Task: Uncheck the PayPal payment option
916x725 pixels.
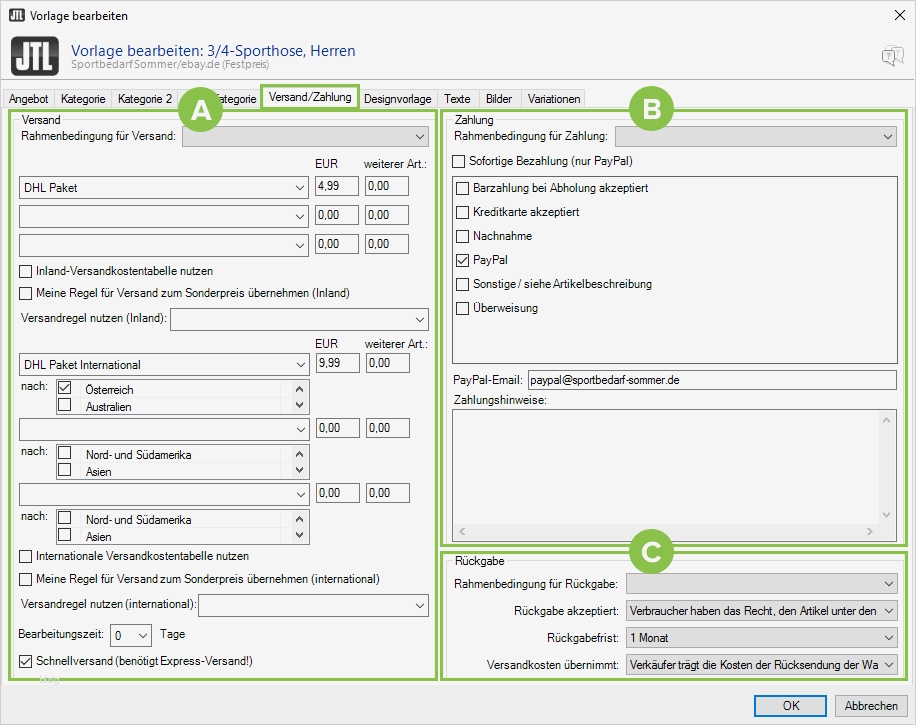Action: (x=462, y=260)
